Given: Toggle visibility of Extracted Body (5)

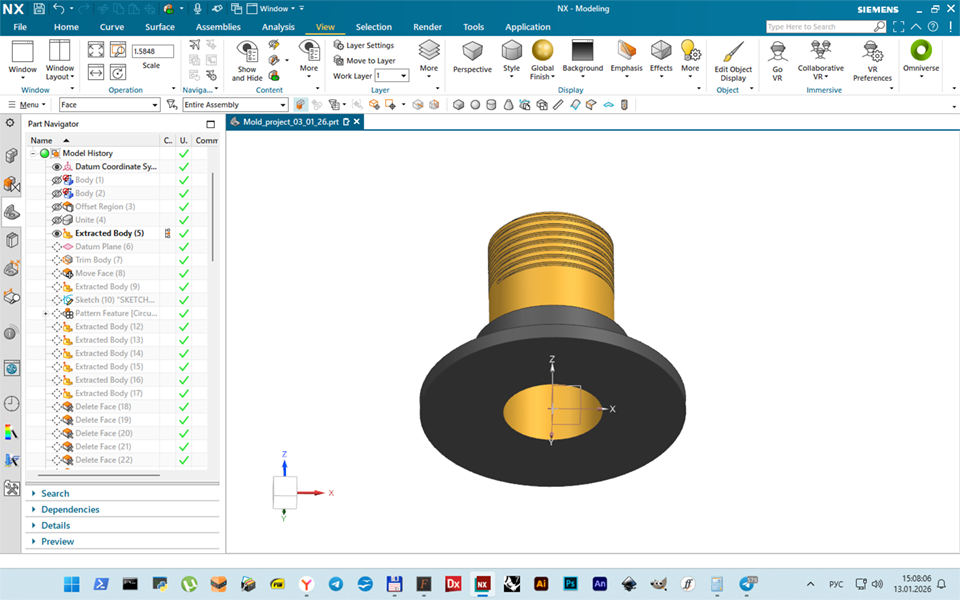Looking at the screenshot, I should coord(57,233).
